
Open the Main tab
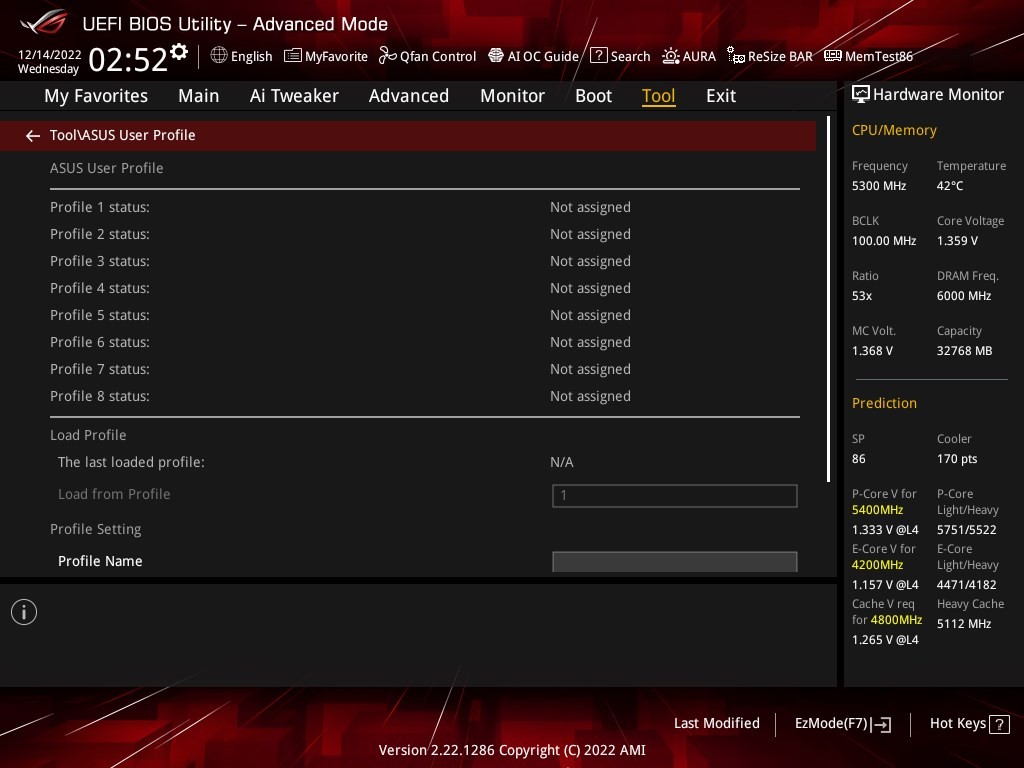point(199,96)
